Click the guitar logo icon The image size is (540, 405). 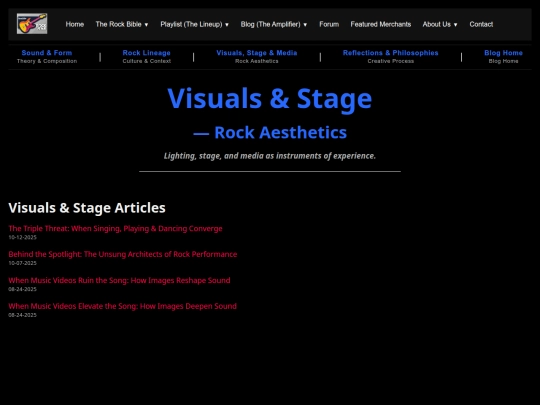(32, 24)
